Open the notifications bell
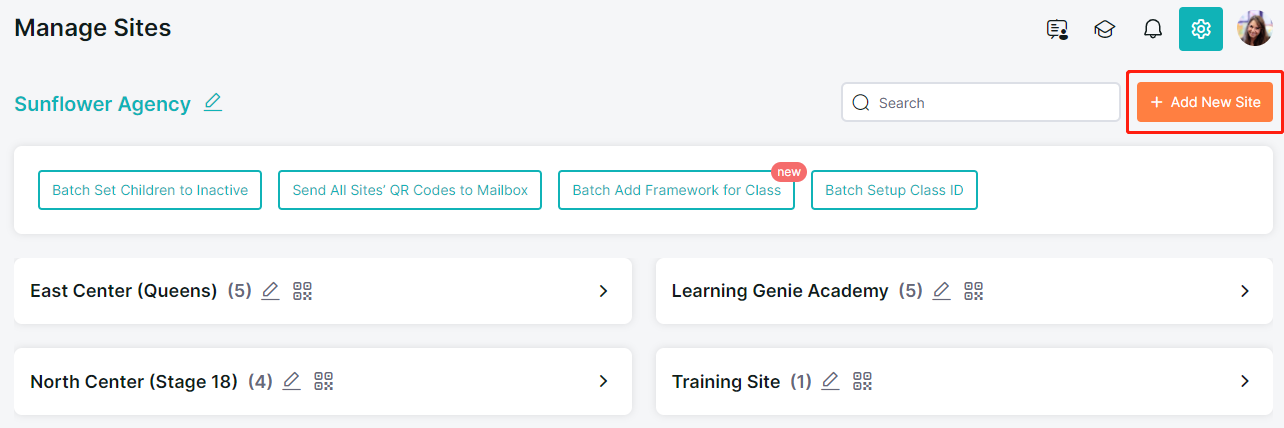The width and height of the screenshot is (1284, 428). pyautogui.click(x=1152, y=29)
